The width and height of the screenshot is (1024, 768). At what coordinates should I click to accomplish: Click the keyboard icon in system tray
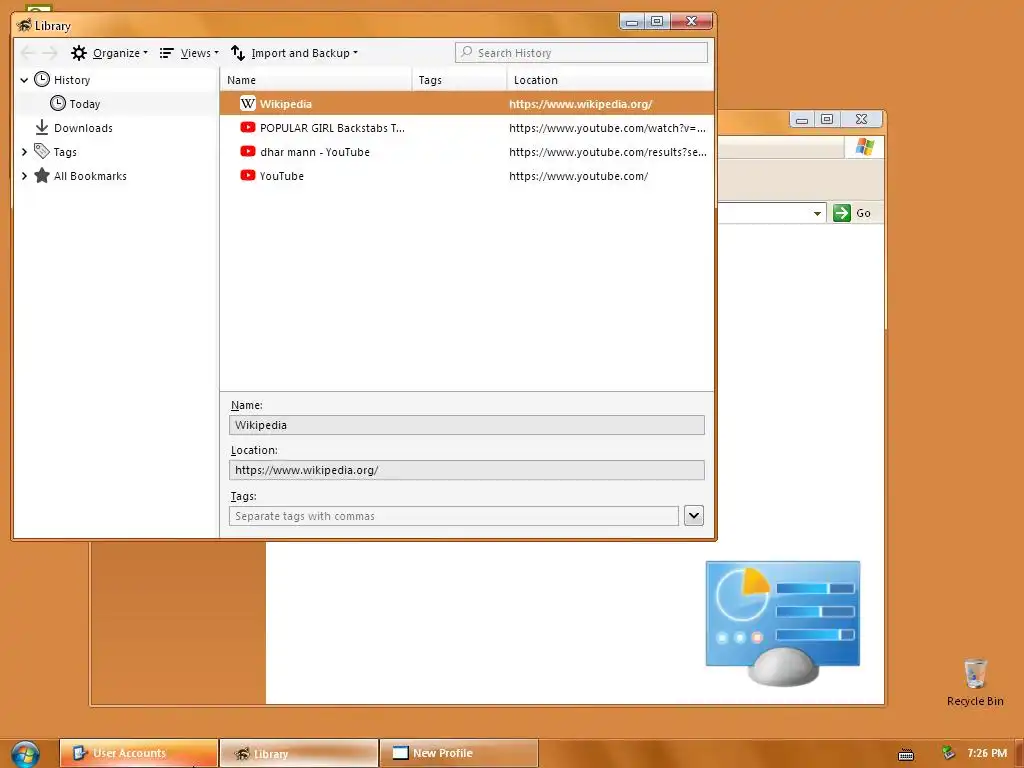(x=906, y=754)
